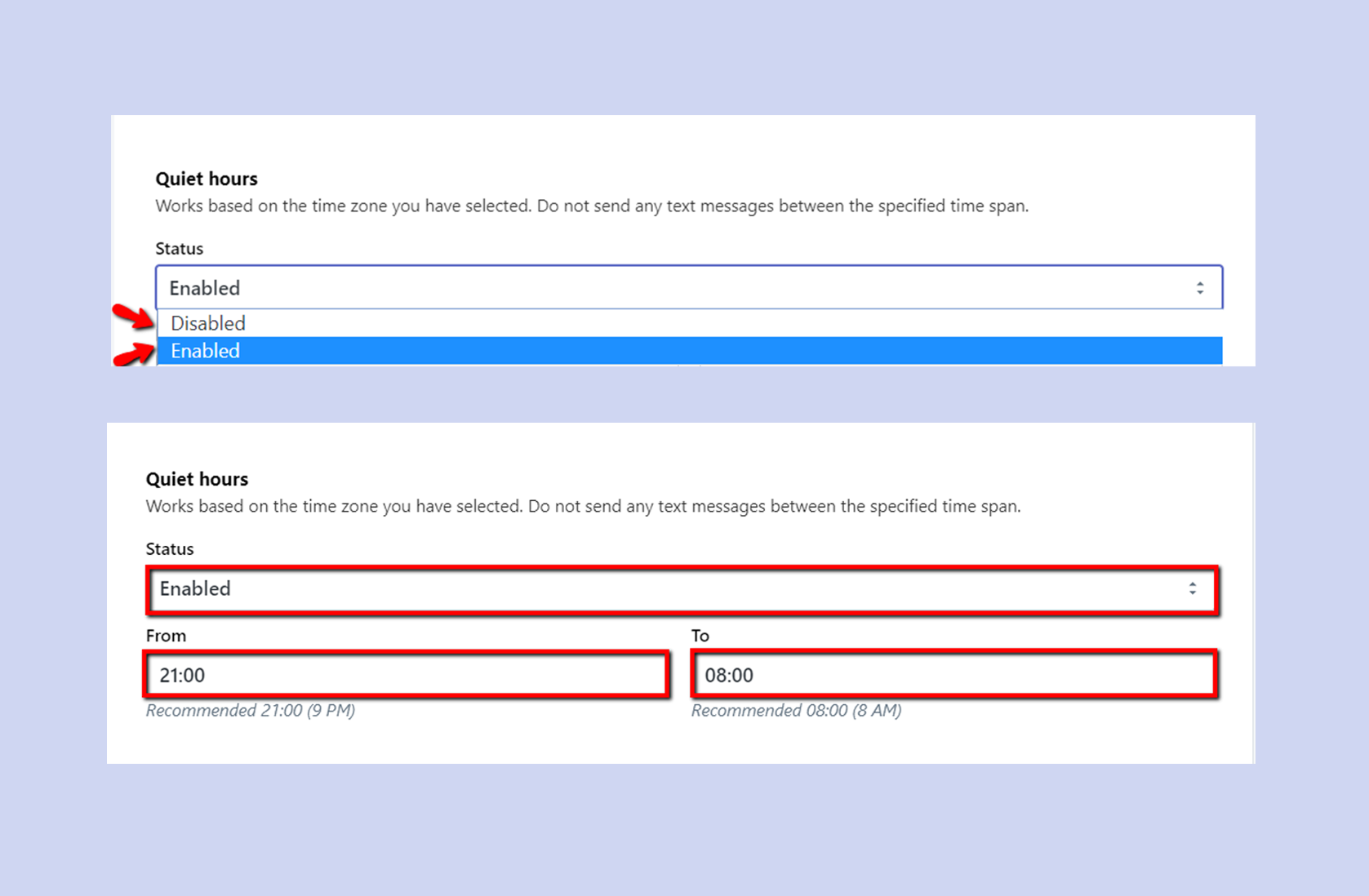The image size is (1369, 896).
Task: Open the lower Status dropdown showing Enabled
Action: tap(682, 589)
